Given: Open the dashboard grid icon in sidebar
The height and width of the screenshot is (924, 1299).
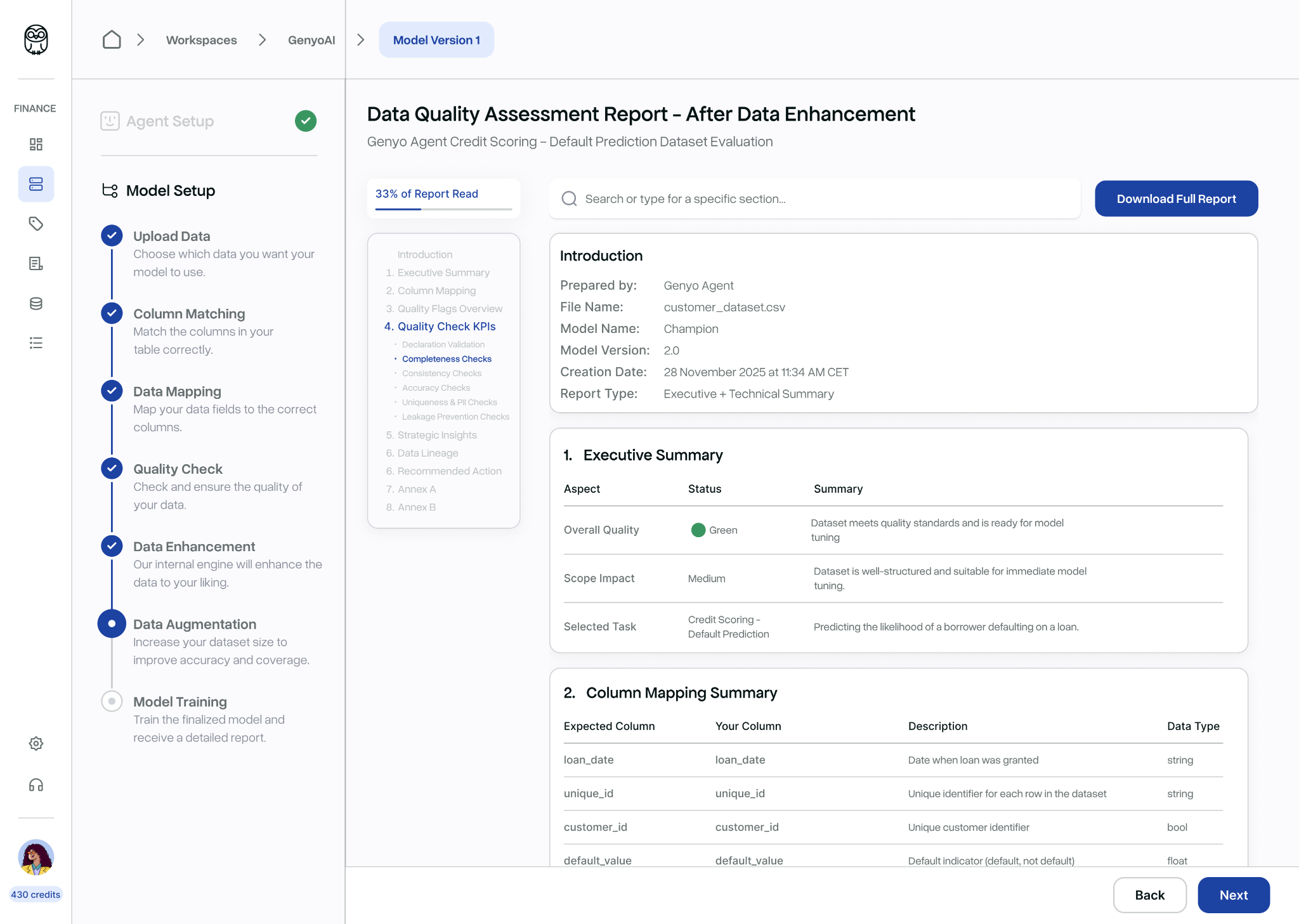Looking at the screenshot, I should 36,145.
